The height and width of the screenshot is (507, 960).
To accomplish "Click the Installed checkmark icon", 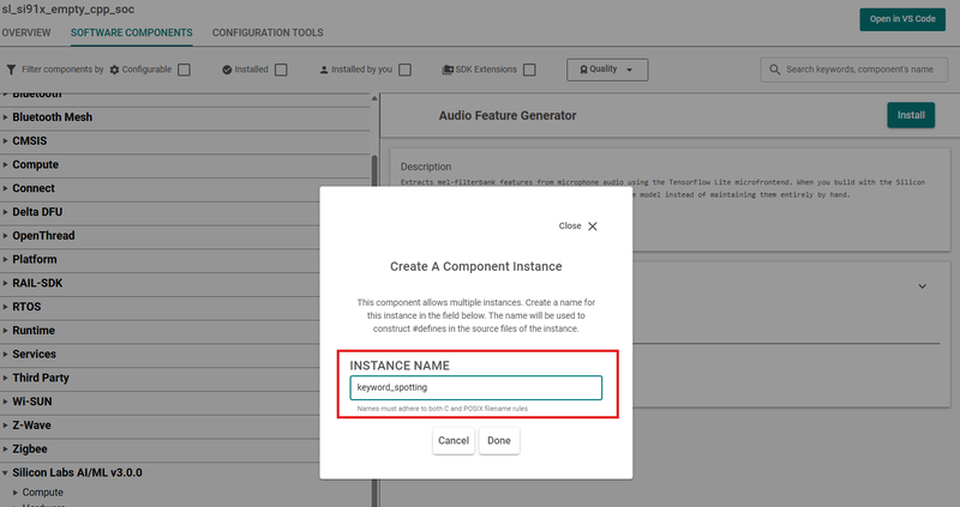I will point(227,70).
